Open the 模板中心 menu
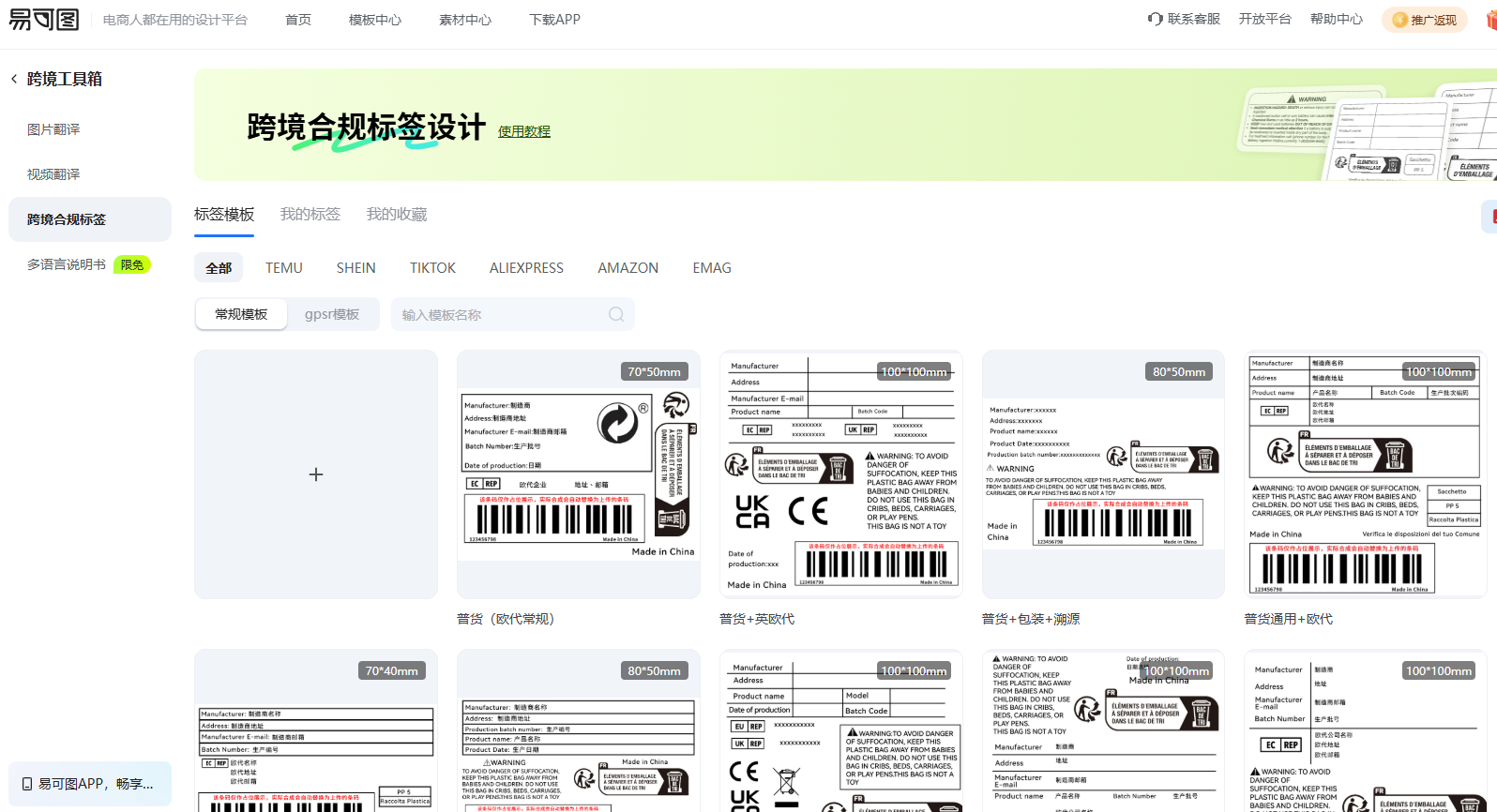Viewport: 1497px width, 812px height. (375, 20)
